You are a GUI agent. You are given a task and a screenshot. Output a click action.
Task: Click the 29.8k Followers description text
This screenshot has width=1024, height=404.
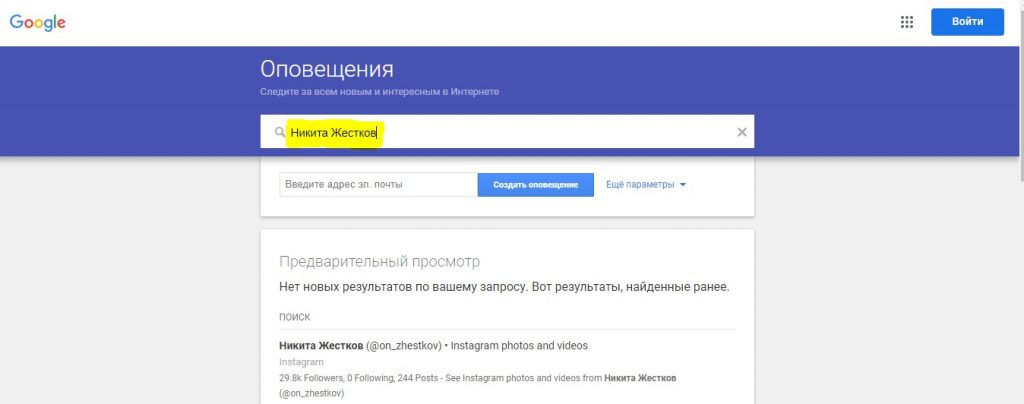coord(477,385)
